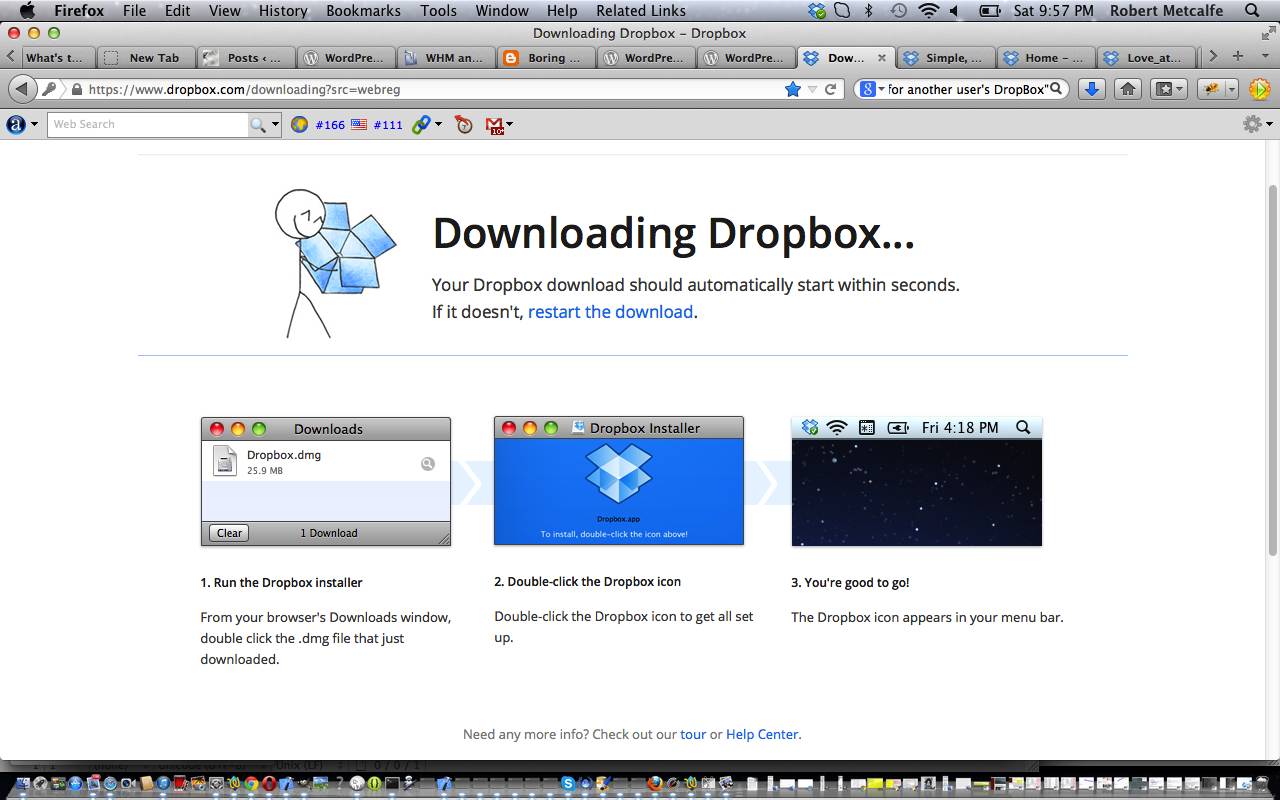Open the chain link dropdown arrow

point(438,124)
